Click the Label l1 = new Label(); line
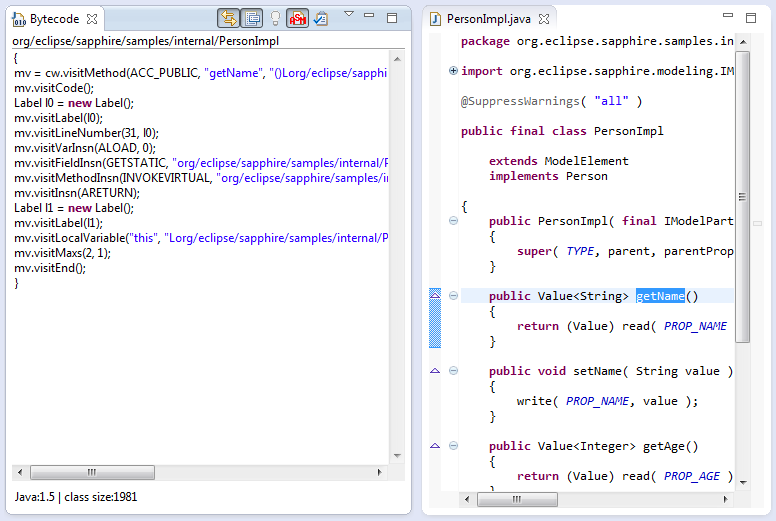This screenshot has width=776, height=521. (x=74, y=208)
